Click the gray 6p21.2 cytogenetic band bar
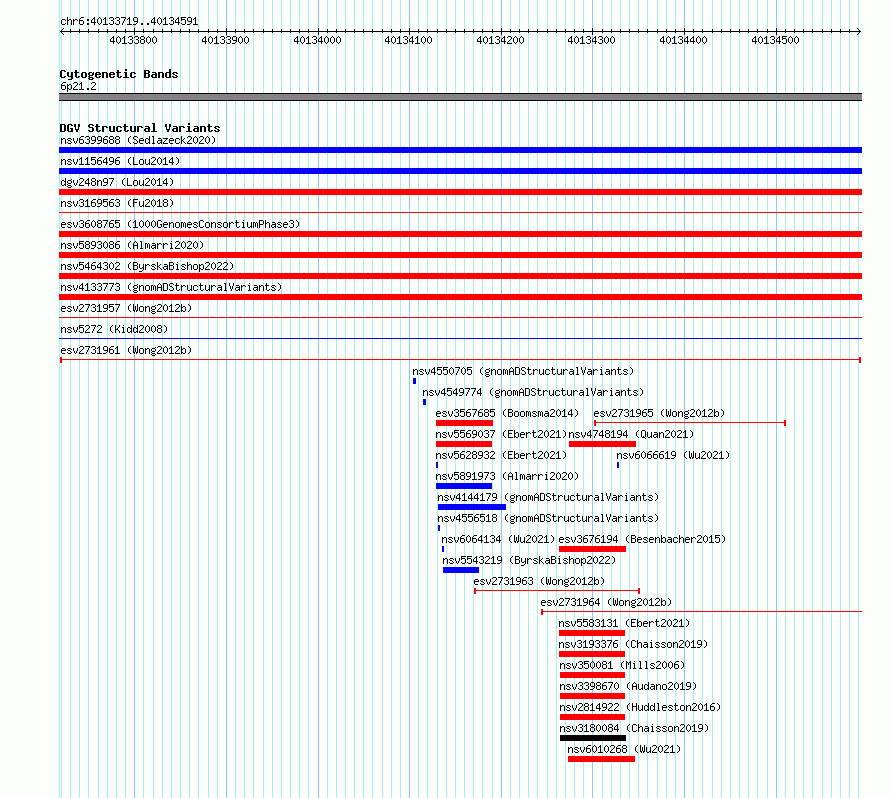 [x=460, y=97]
